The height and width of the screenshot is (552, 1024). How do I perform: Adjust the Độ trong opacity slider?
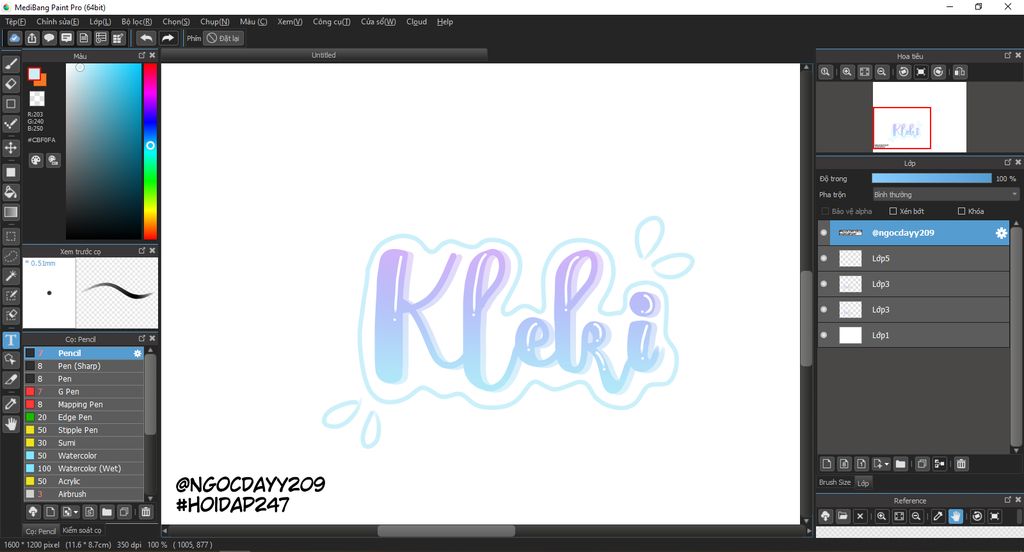(x=931, y=178)
